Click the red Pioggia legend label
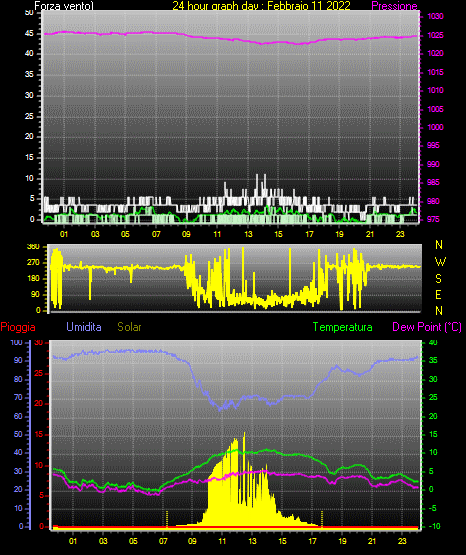Viewport: 466px width, 555px height. coord(18,327)
